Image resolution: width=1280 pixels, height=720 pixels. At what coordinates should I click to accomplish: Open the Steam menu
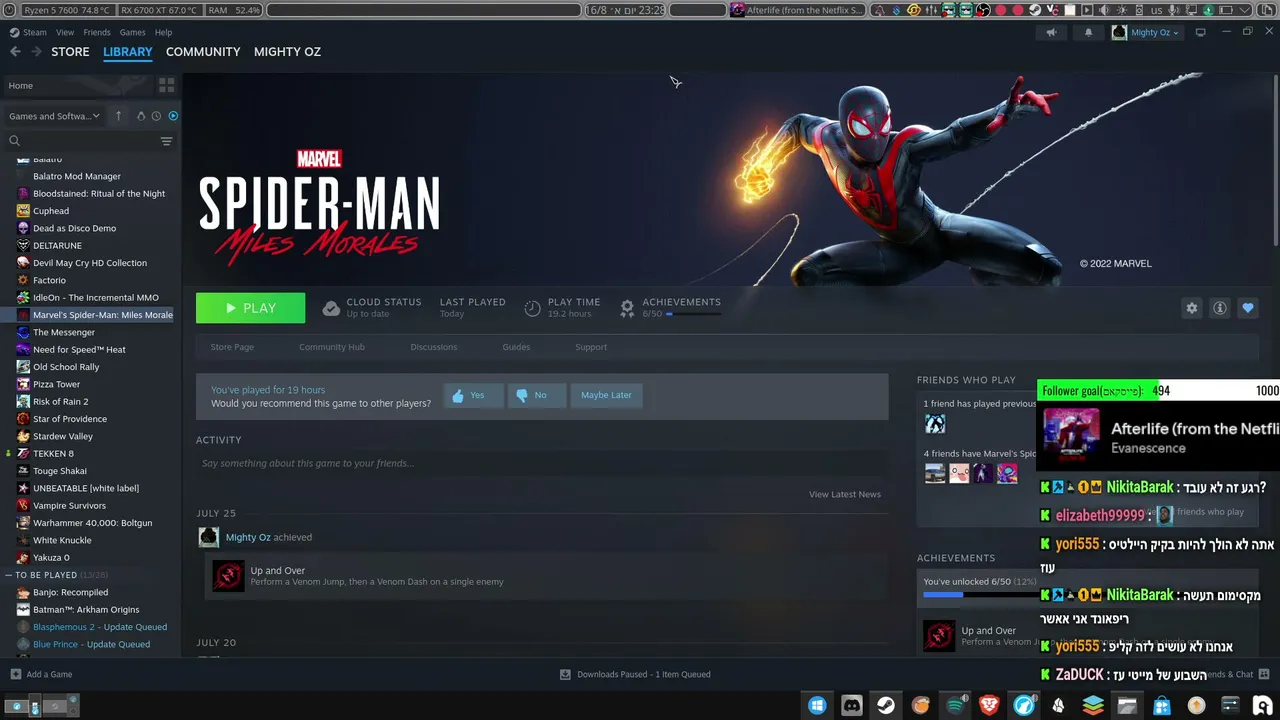[x=28, y=32]
